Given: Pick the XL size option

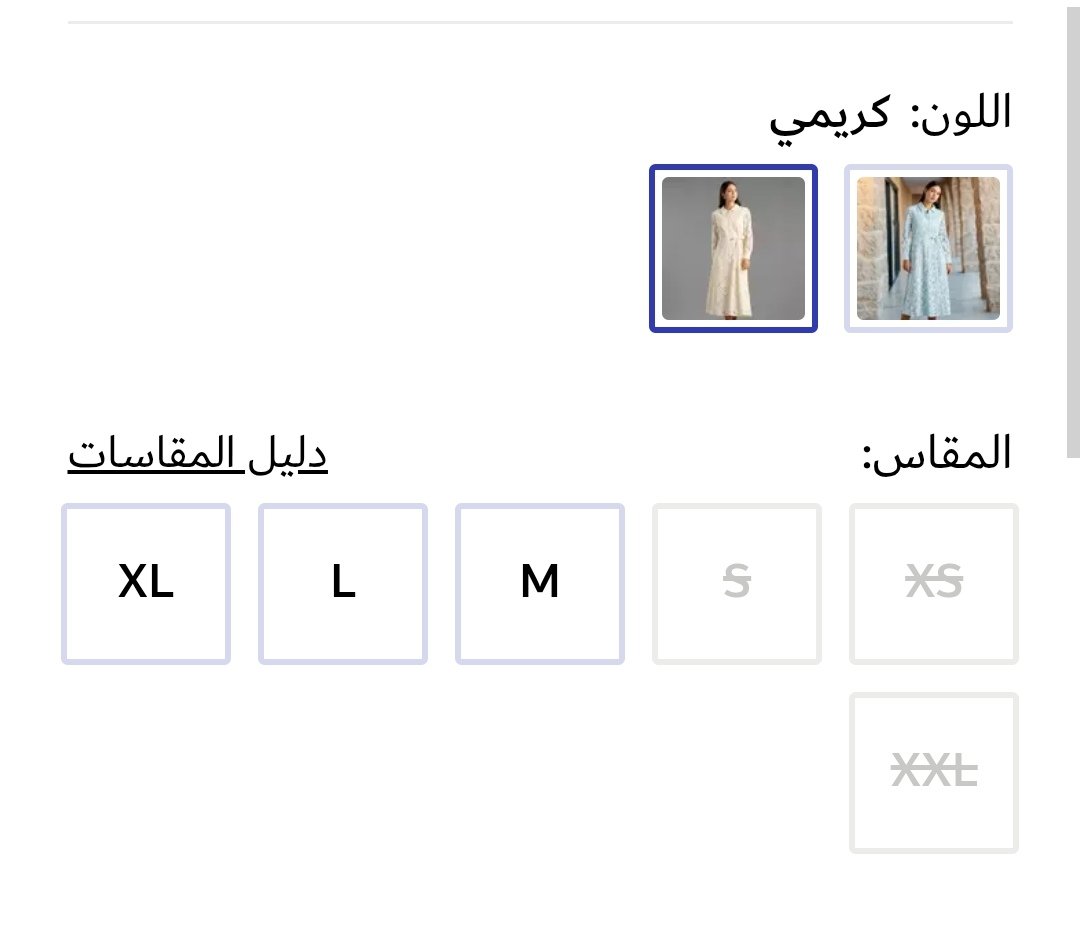Looking at the screenshot, I should [x=146, y=583].
